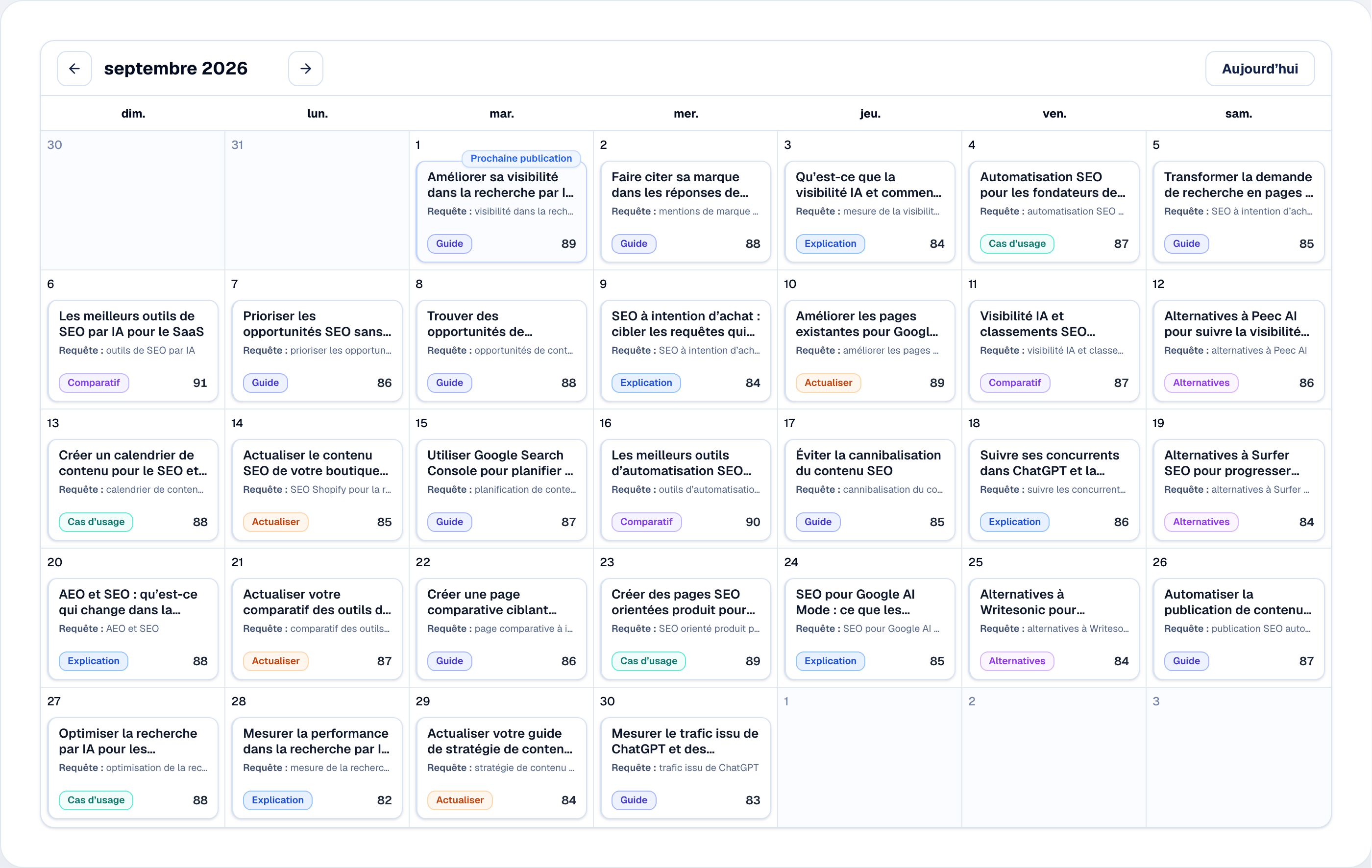Click the Aujourd'hui button
Viewport: 1372px width, 868px height.
pos(1260,69)
